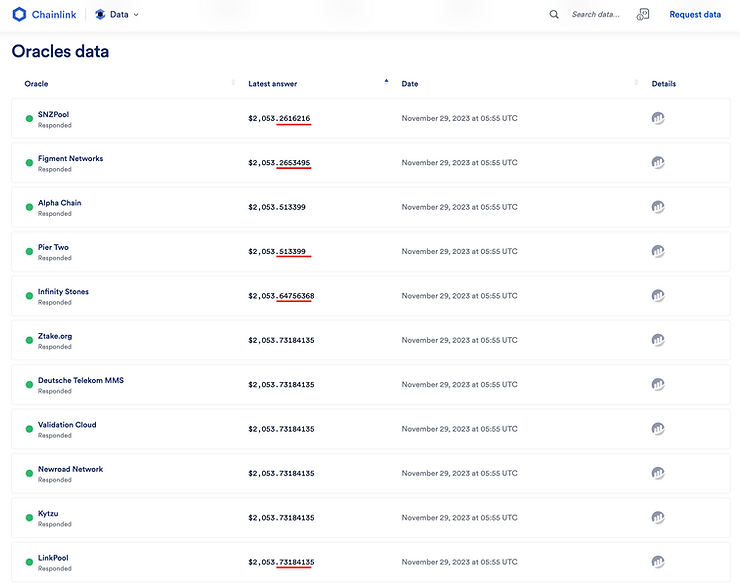Click the Details column header
The width and height of the screenshot is (740, 586).
pyautogui.click(x=664, y=84)
